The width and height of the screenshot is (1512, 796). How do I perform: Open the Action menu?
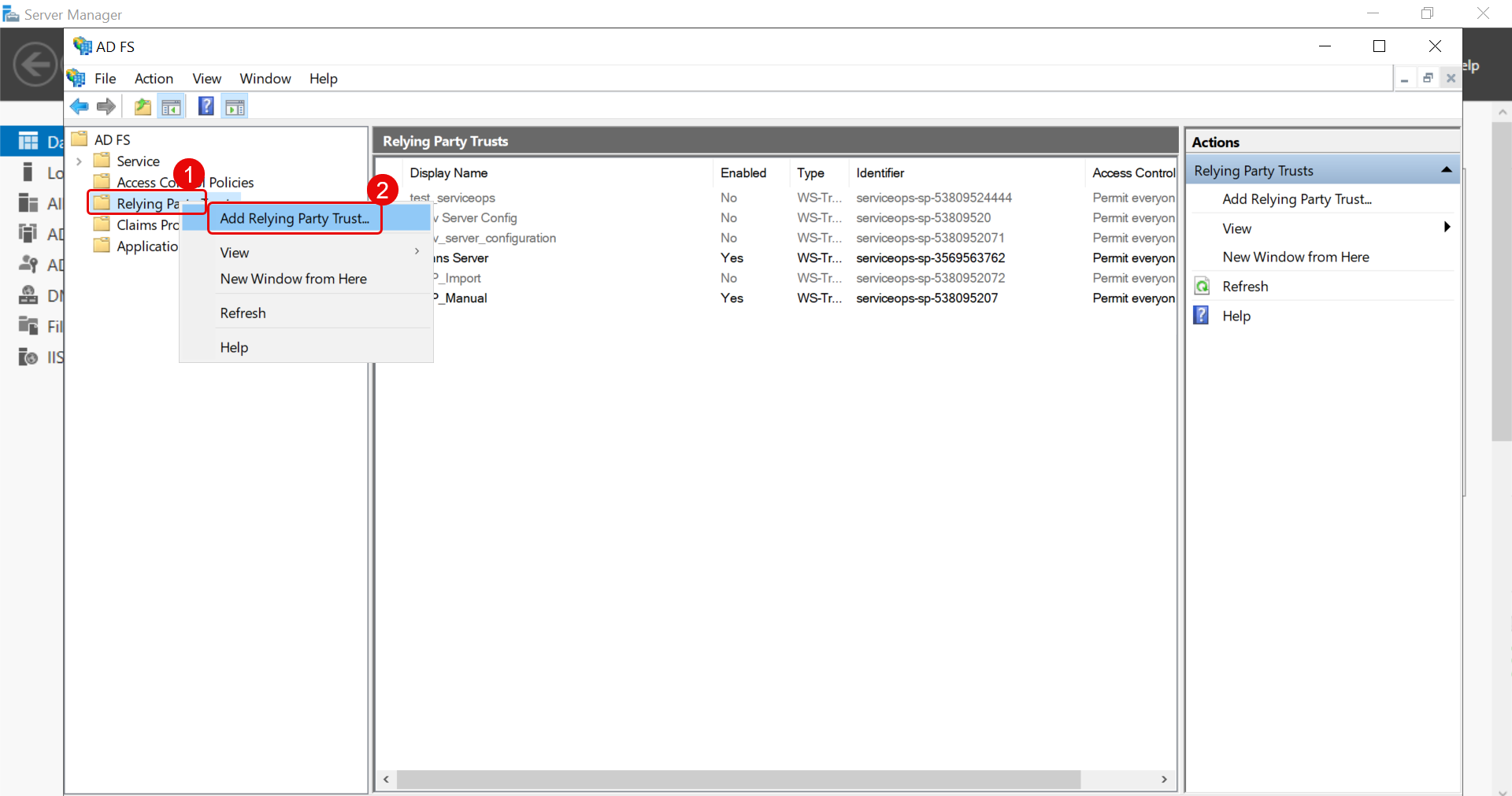coord(154,79)
